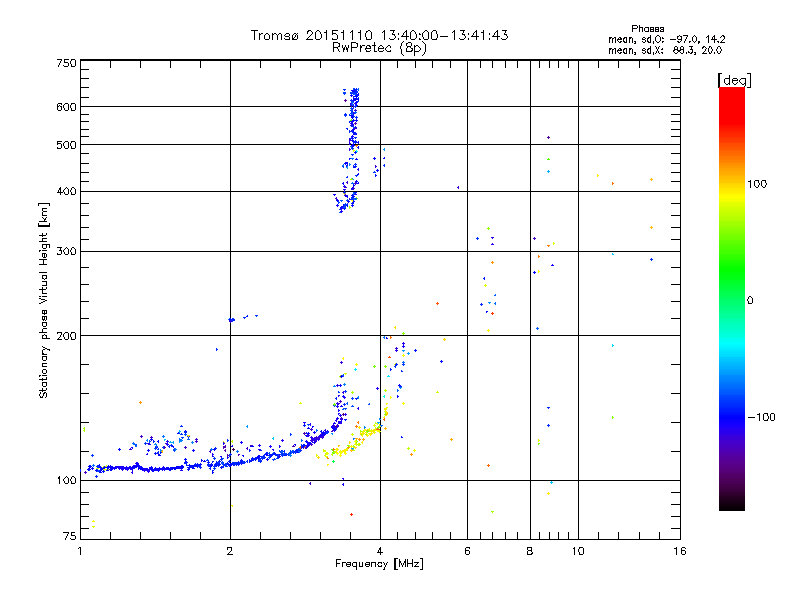Click the x-axis label 'Frequency [MHz]'
800x600 pixels.
pyautogui.click(x=379, y=564)
